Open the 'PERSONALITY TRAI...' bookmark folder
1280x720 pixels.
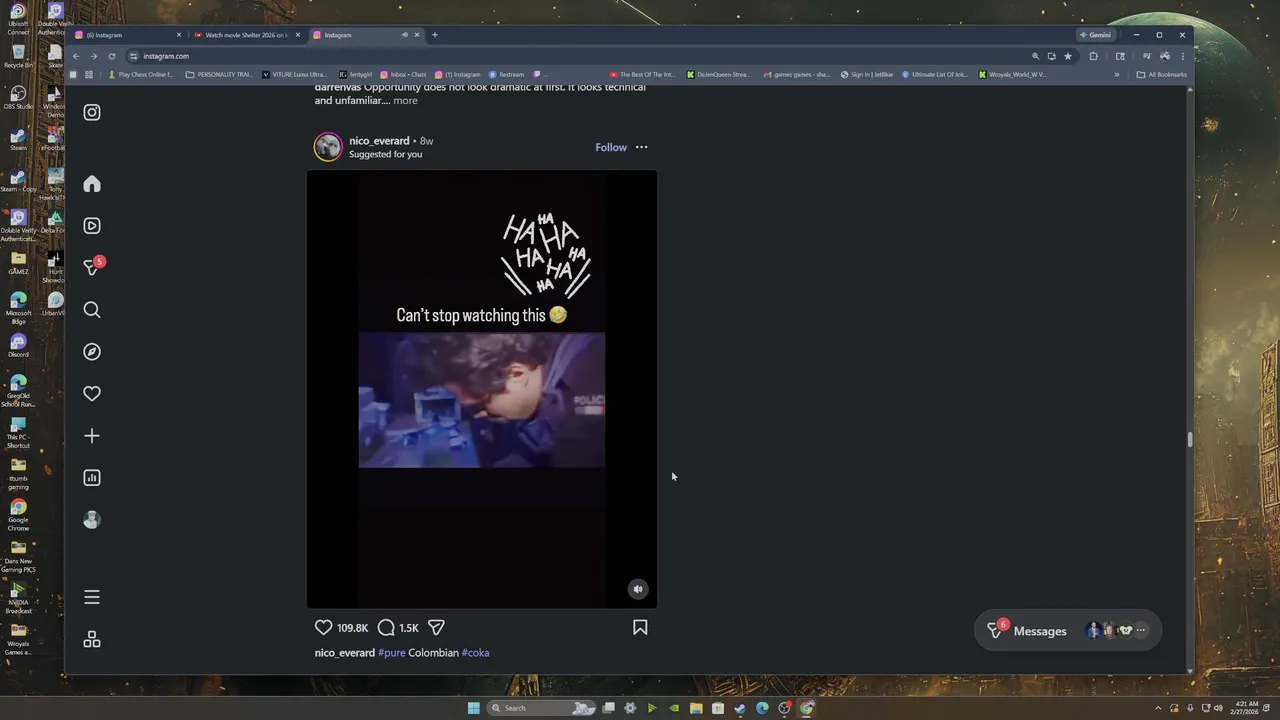click(219, 74)
